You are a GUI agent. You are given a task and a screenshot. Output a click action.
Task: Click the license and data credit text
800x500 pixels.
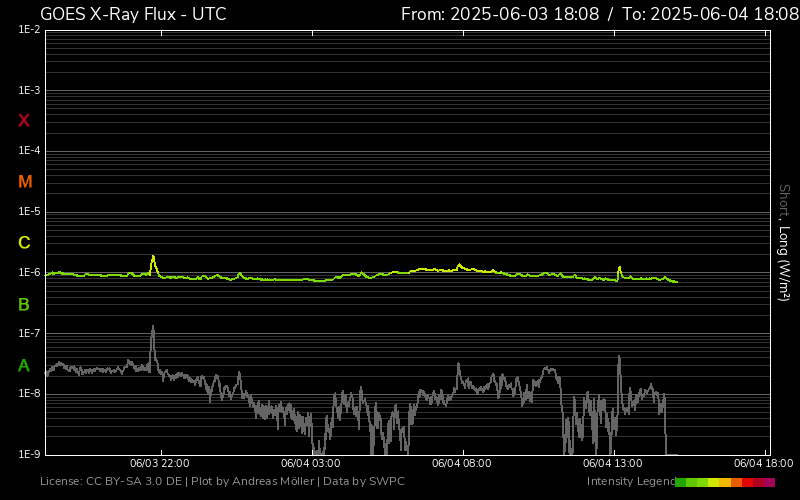222,482
